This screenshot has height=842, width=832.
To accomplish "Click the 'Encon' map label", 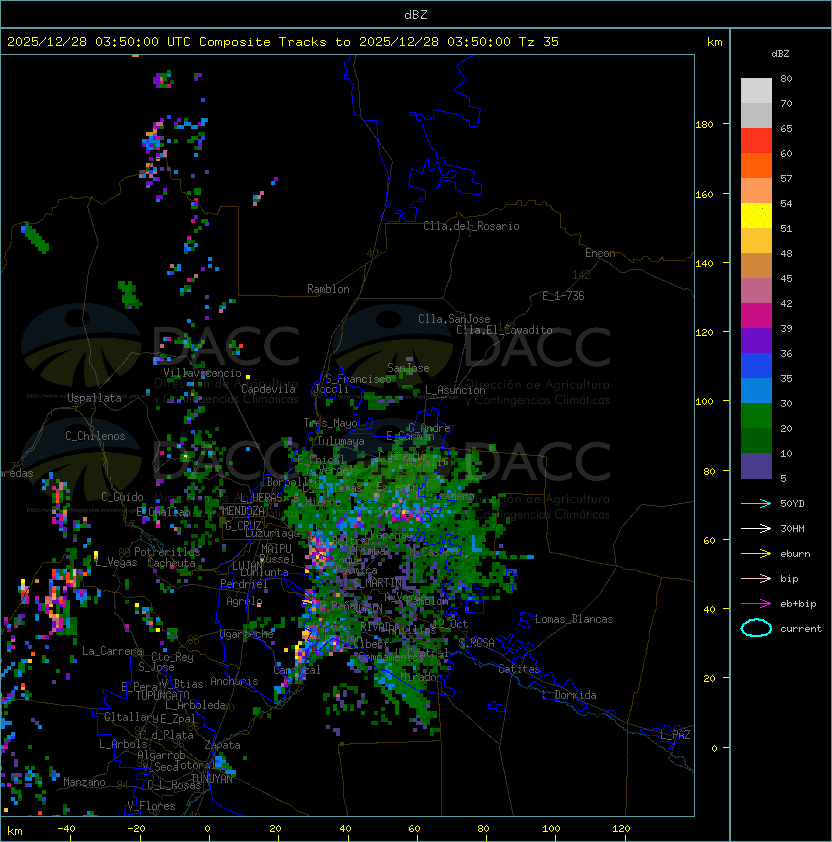I will click(600, 253).
